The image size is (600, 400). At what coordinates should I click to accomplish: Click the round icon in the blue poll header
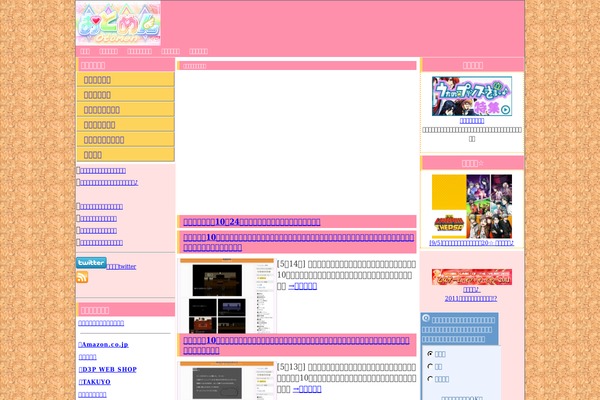tap(426, 318)
